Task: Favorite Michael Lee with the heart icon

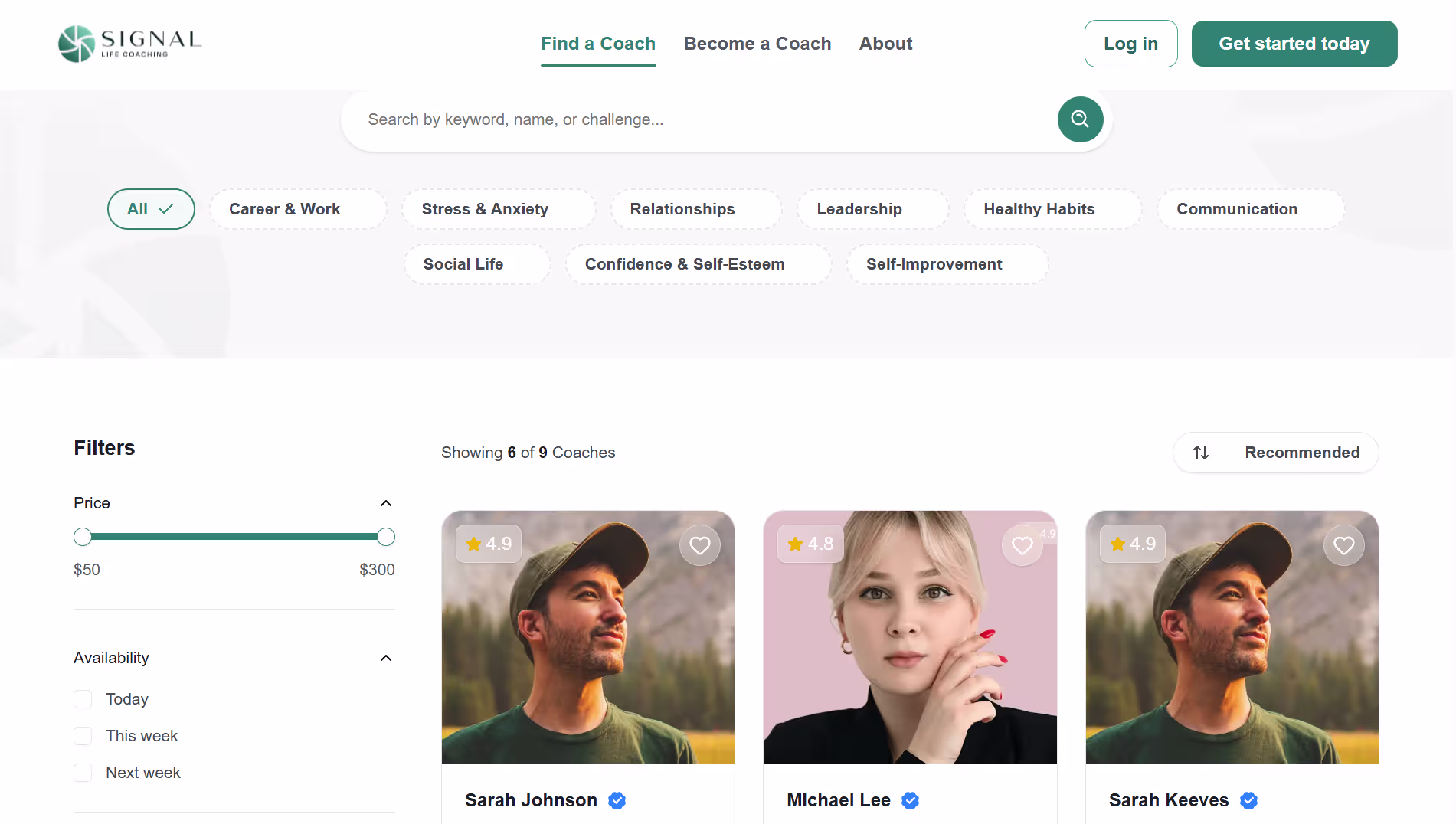Action: [1022, 545]
